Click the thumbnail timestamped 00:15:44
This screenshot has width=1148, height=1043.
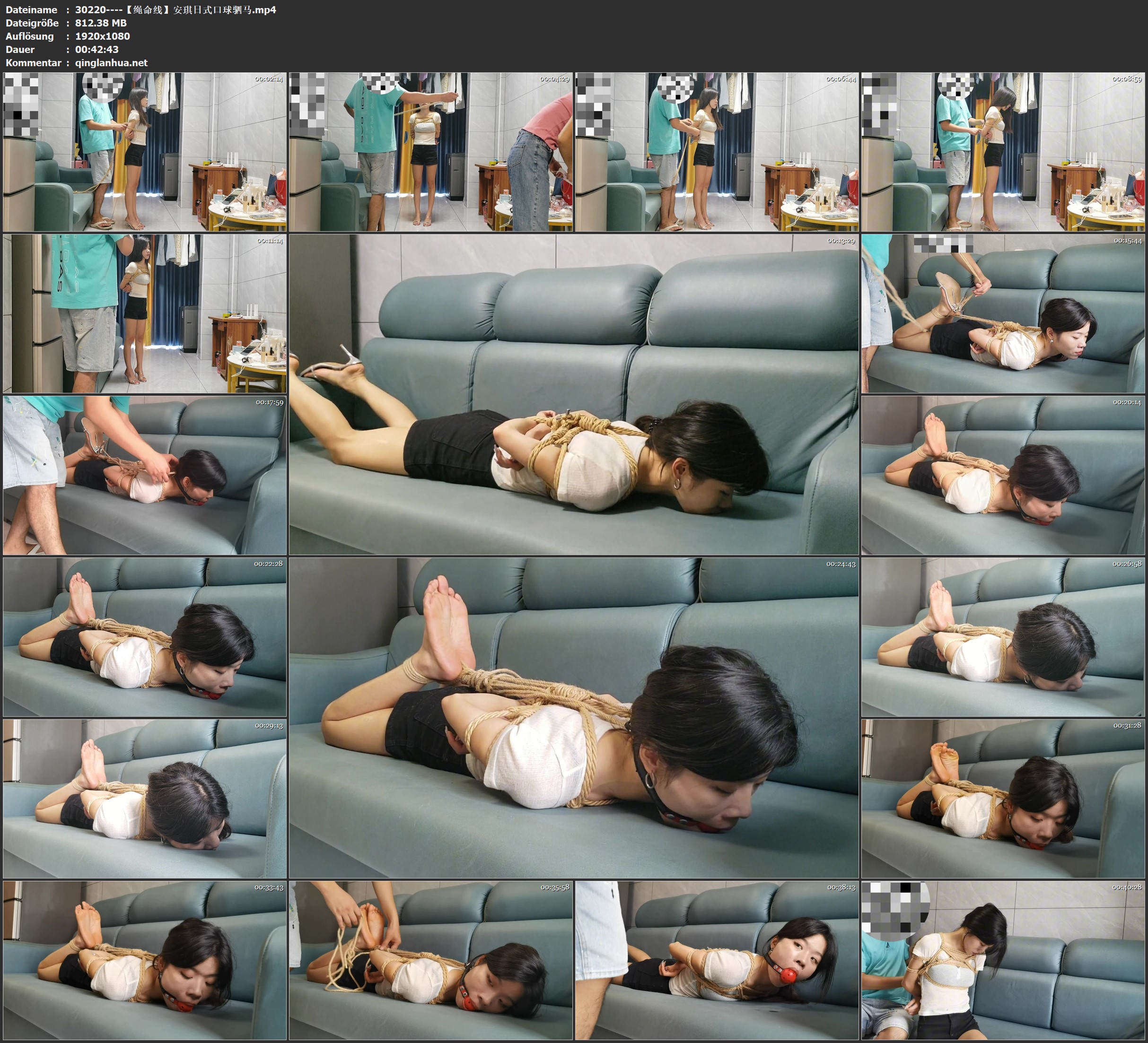(x=1003, y=313)
